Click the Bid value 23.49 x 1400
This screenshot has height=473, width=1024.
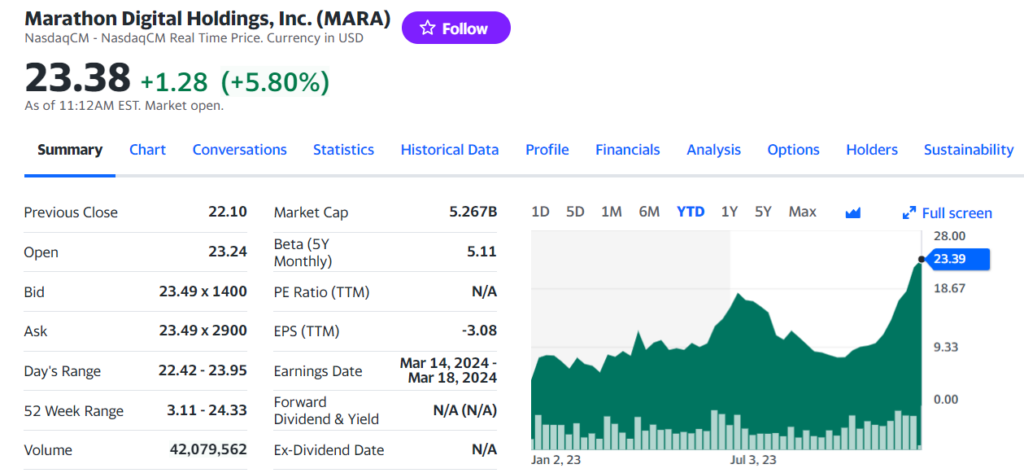coord(203,291)
